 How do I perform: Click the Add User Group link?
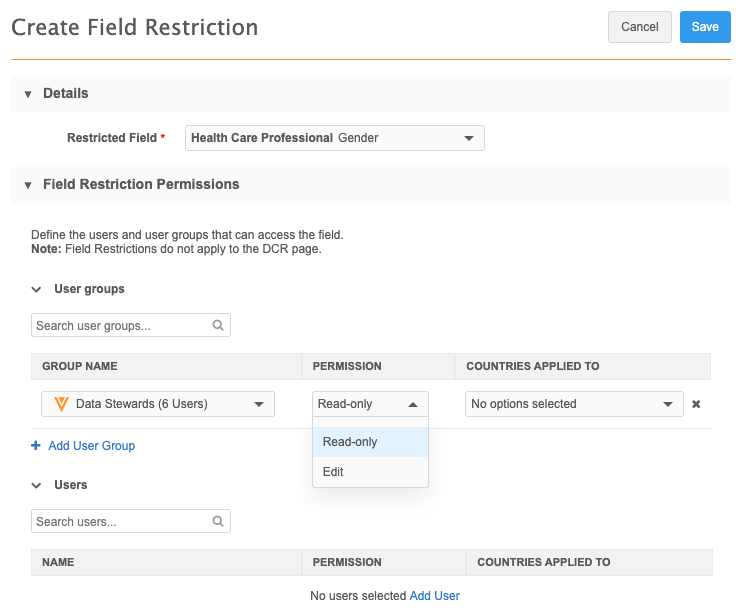(x=91, y=446)
